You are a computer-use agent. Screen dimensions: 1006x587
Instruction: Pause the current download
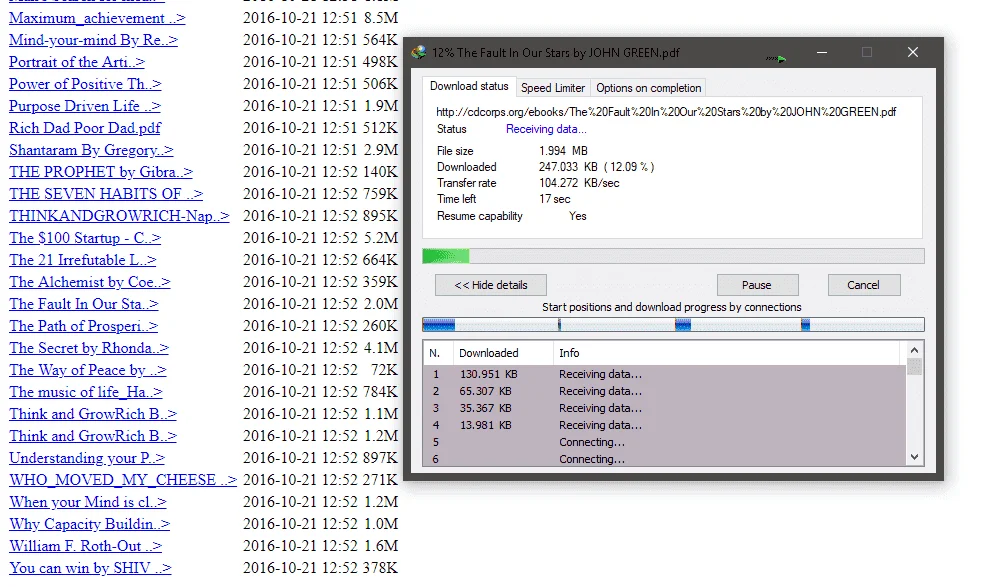757,285
